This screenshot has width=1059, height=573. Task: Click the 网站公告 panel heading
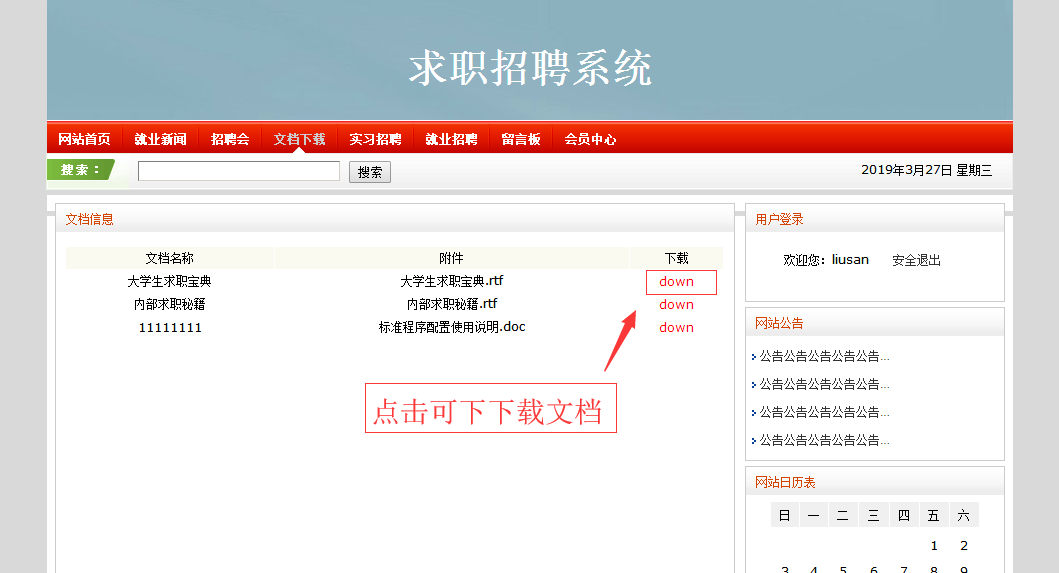pos(779,324)
